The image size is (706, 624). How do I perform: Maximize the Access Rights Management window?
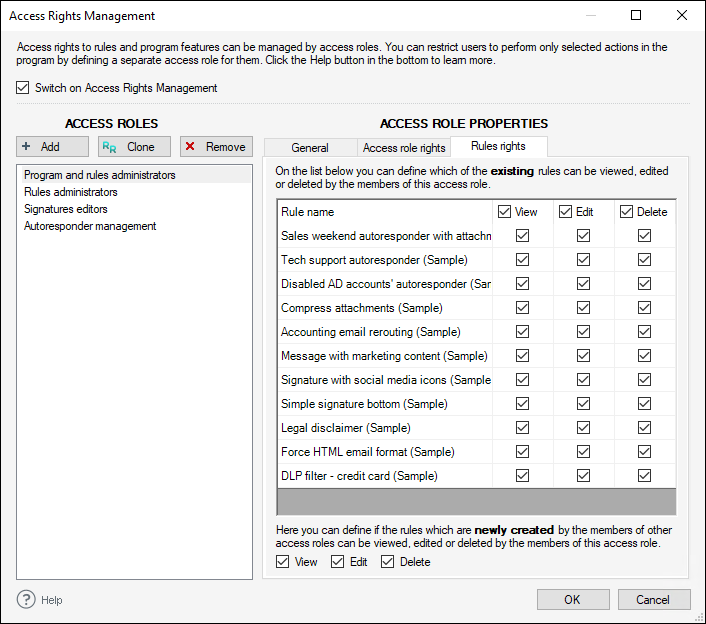click(636, 15)
